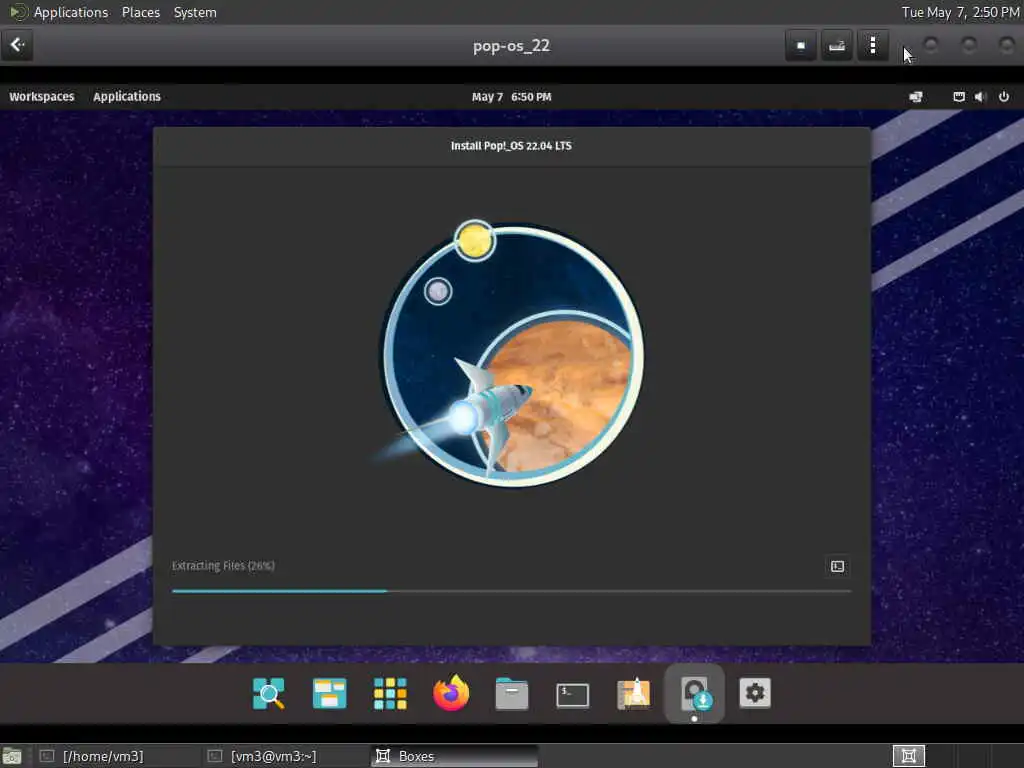Click the rocket illustration in installer
Screen dimensions: 1024x768
[x=511, y=355]
